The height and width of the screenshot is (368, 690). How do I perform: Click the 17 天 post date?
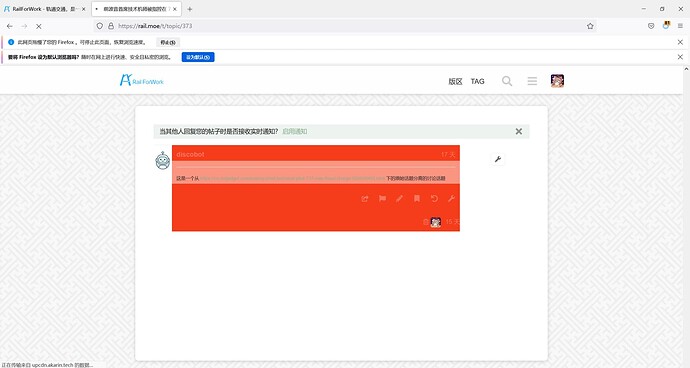click(448, 155)
